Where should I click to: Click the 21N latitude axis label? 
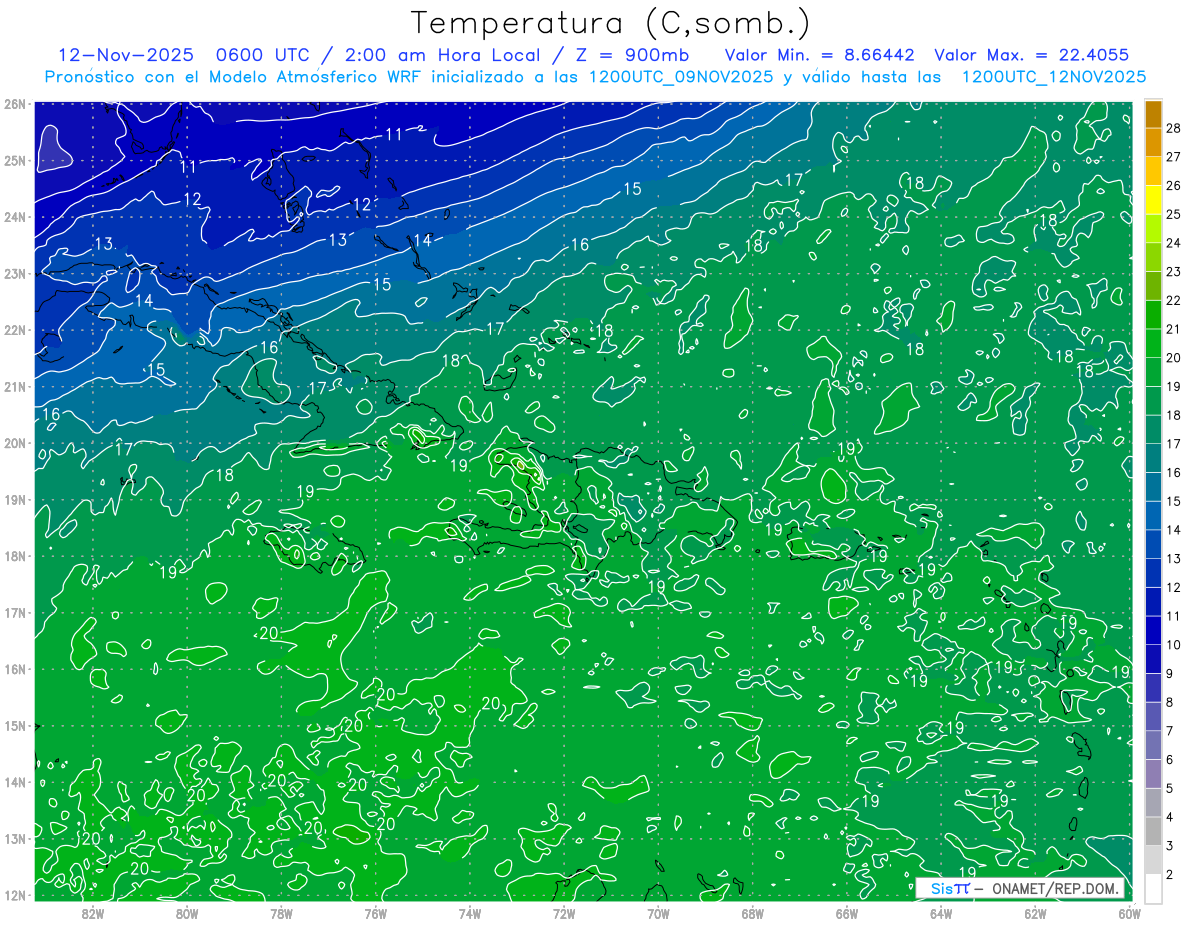[14, 386]
